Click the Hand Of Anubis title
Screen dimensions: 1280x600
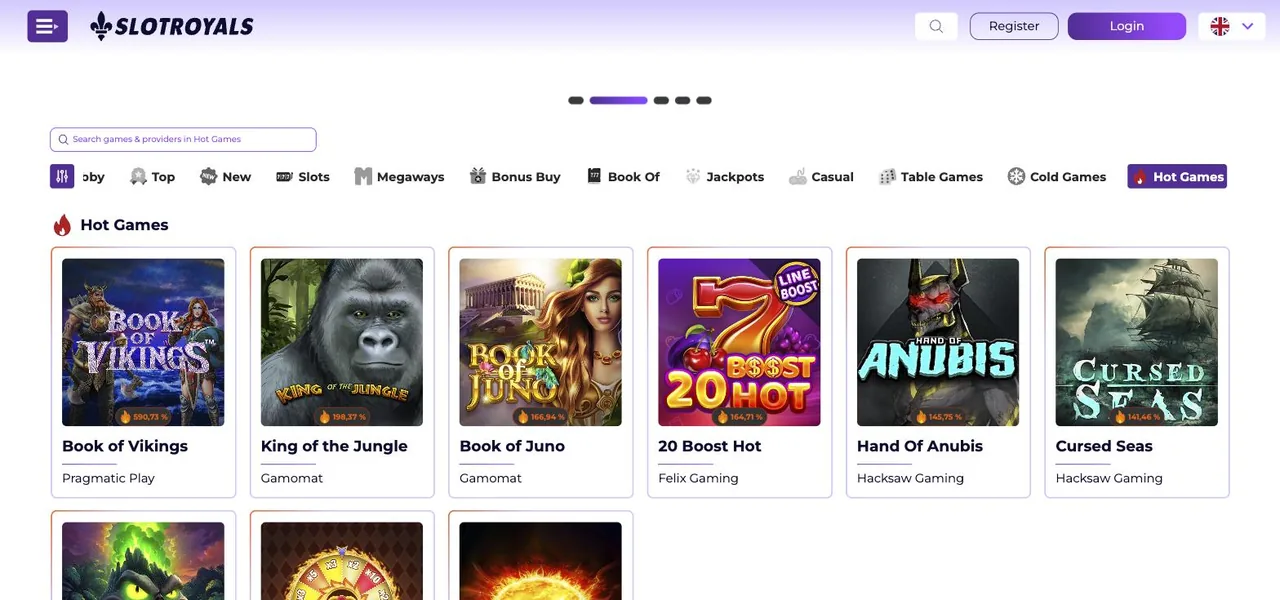click(x=920, y=446)
